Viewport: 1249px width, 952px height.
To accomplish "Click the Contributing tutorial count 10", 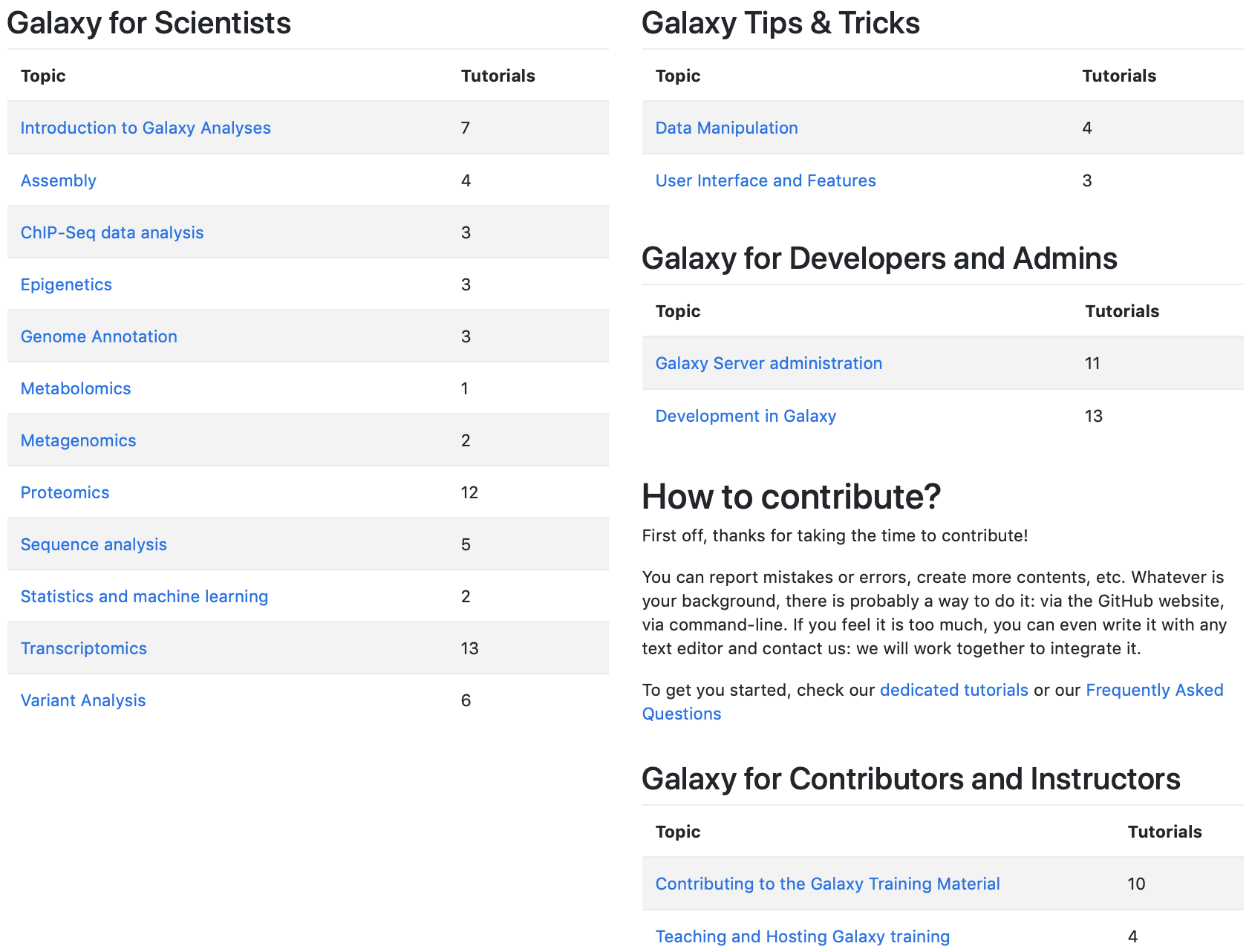I will [x=1136, y=884].
